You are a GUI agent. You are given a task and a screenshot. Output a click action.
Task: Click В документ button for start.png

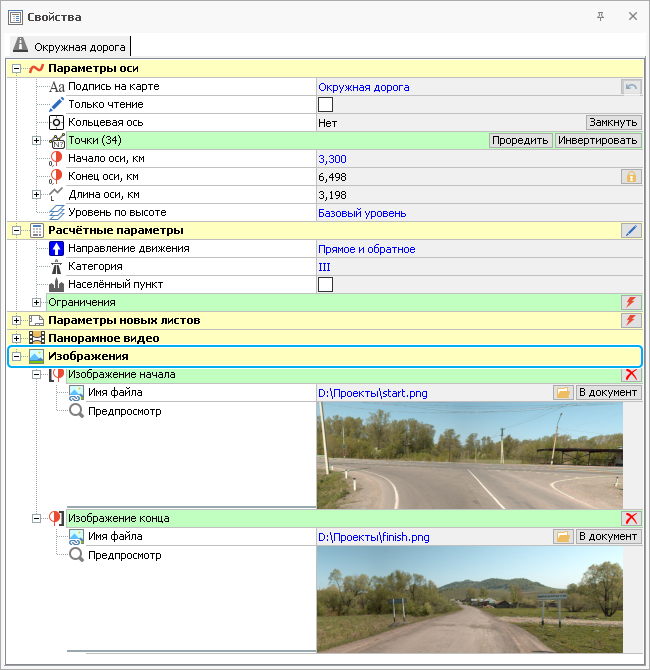(x=608, y=392)
